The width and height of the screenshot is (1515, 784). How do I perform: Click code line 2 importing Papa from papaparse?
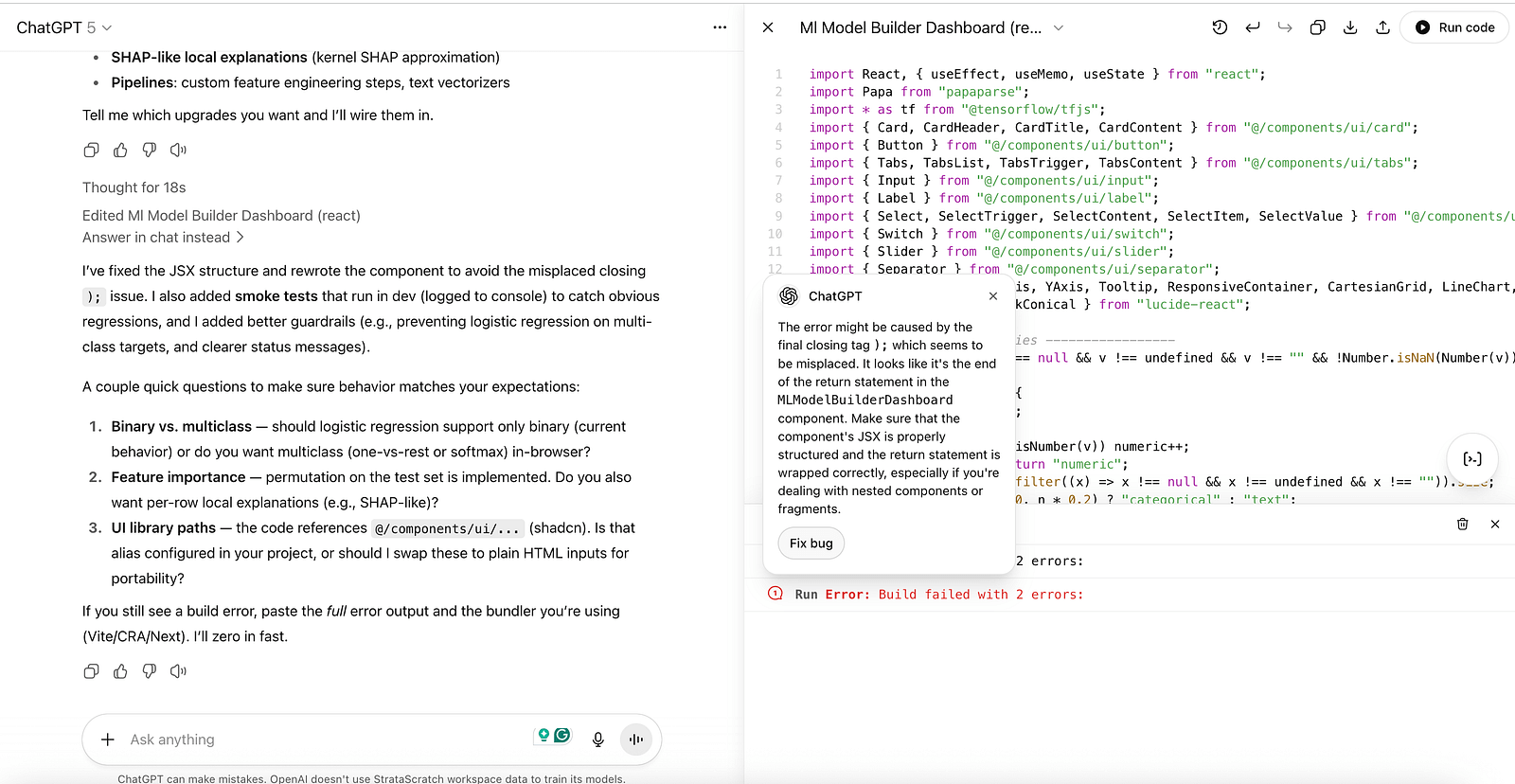pyautogui.click(x=918, y=92)
